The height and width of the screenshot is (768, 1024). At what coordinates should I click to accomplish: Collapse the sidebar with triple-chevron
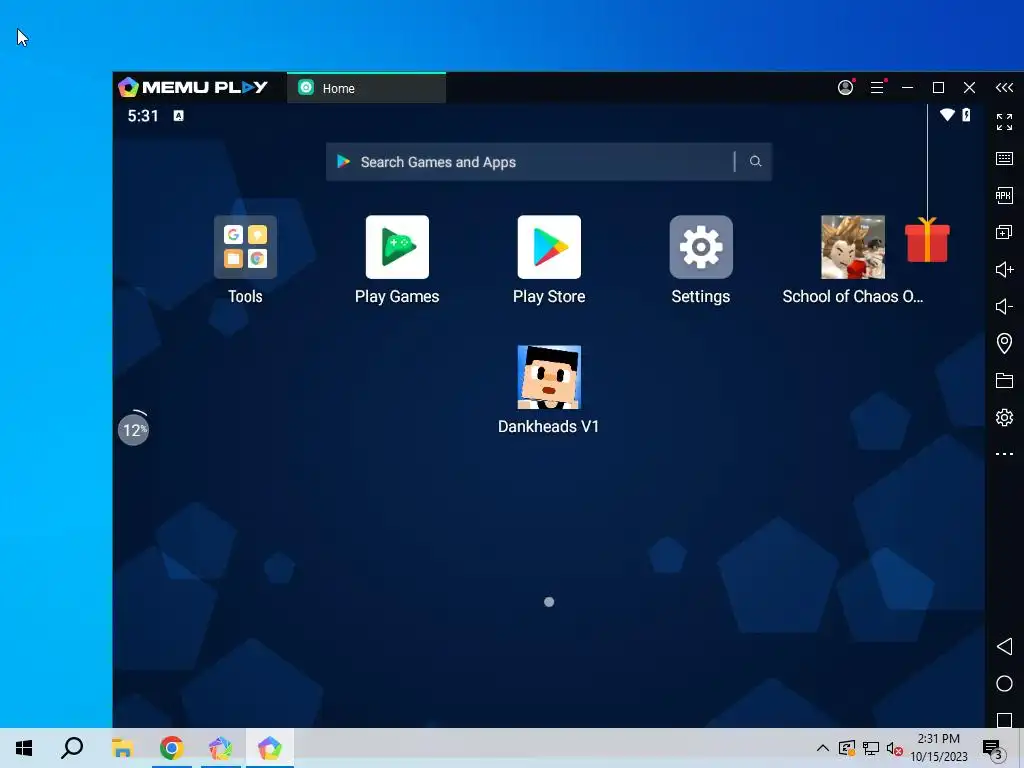coord(1004,88)
